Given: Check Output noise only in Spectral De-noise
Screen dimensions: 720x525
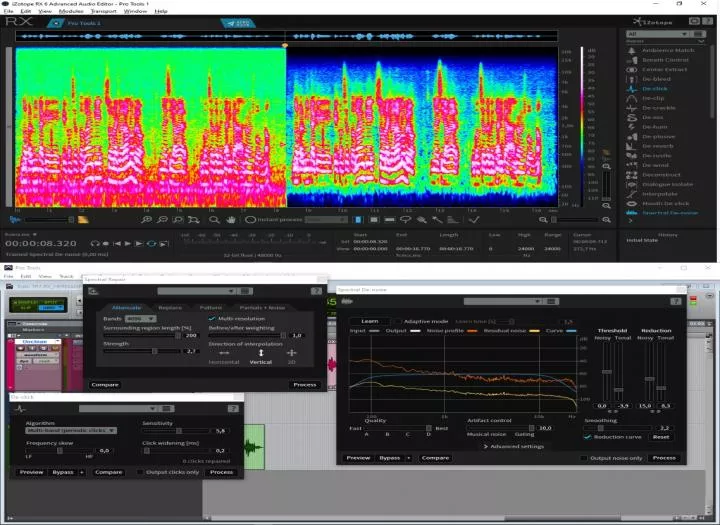Looking at the screenshot, I should point(584,458).
